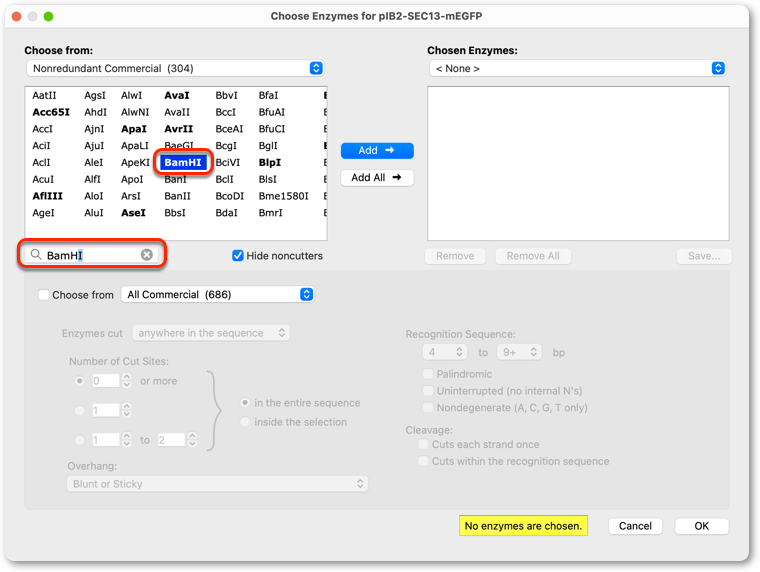Select BamHI in the enzyme list
Viewport: 760px width, 572px height.
[x=183, y=162]
